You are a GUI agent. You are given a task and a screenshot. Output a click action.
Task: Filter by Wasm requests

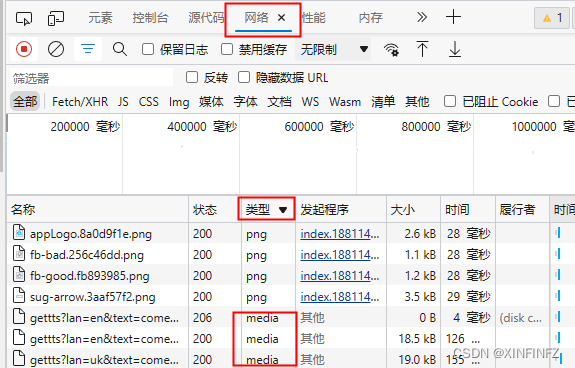pyautogui.click(x=345, y=102)
